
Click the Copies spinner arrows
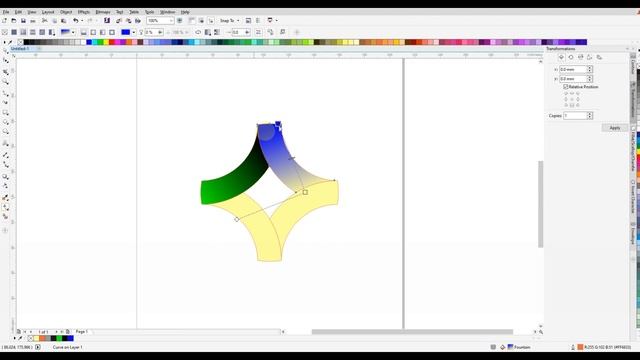pos(589,116)
